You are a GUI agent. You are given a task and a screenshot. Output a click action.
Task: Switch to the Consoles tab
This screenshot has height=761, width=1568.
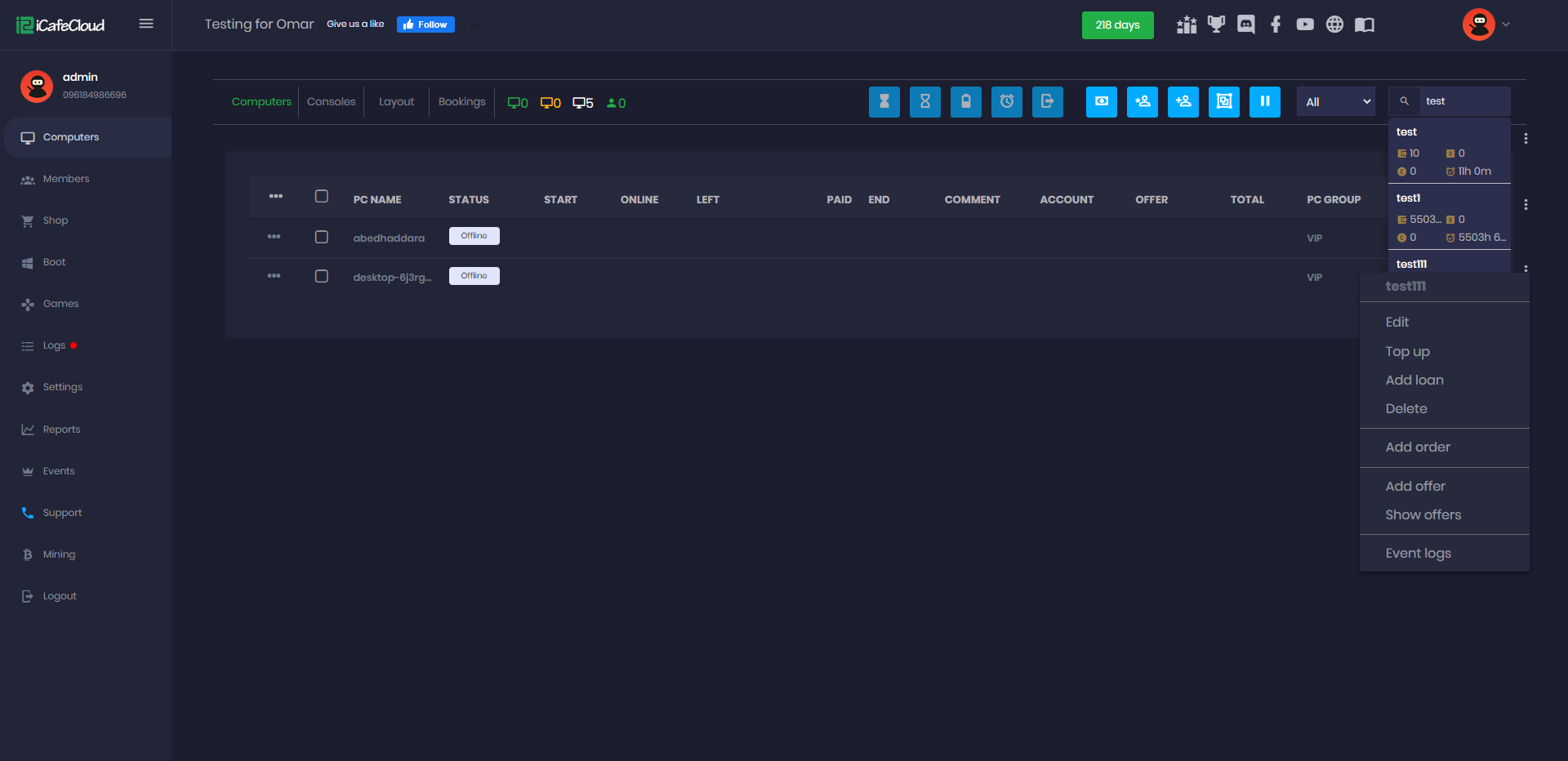331,102
